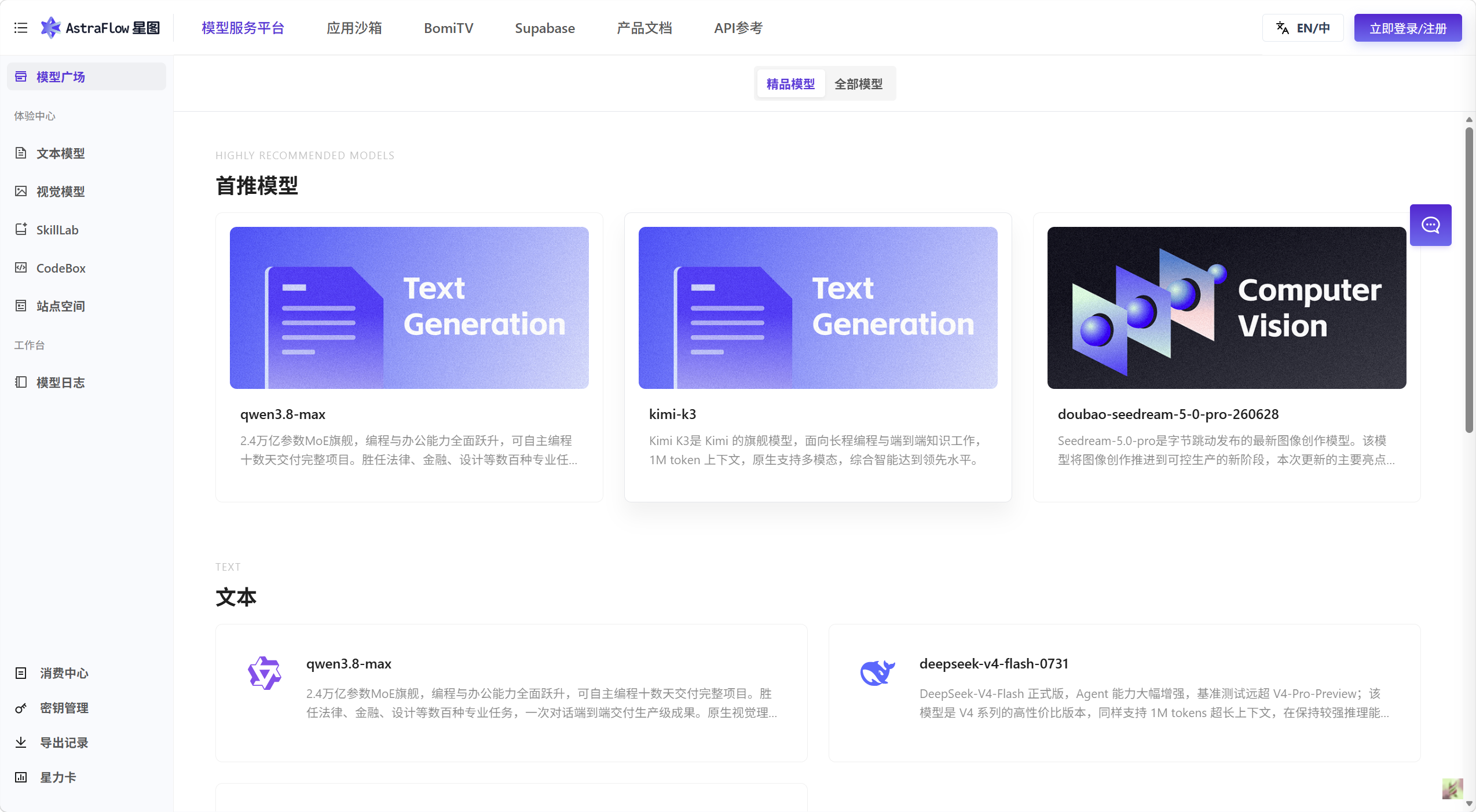The image size is (1476, 812).
Task: Switch to the 全部模型 tab
Action: [x=858, y=84]
